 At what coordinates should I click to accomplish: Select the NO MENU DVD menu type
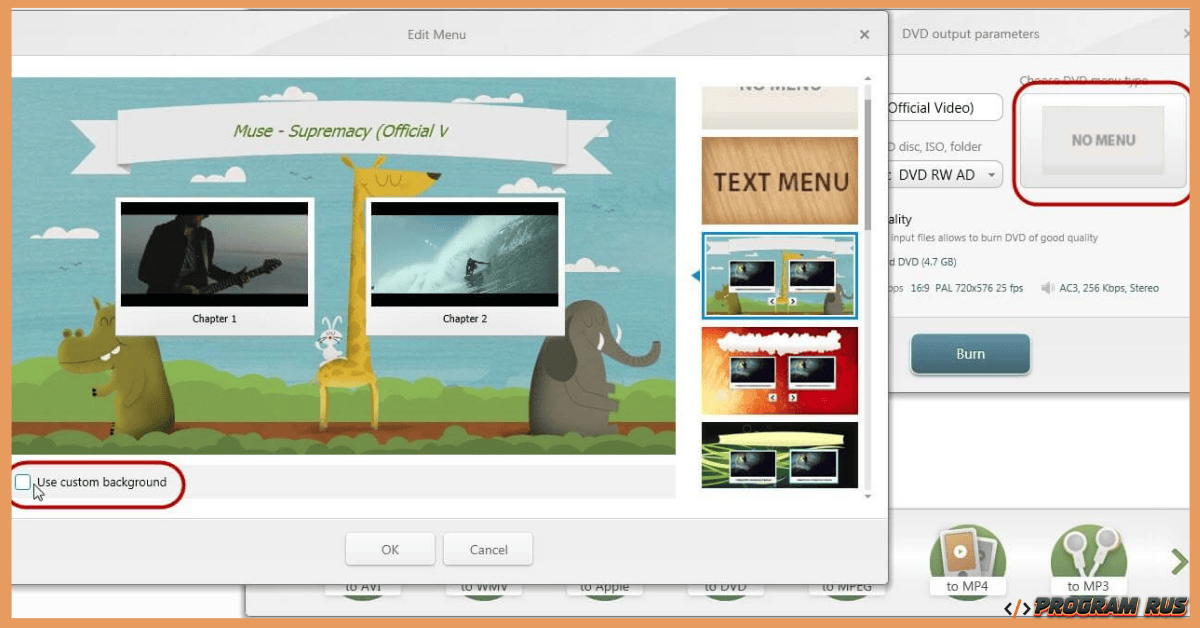(1102, 140)
